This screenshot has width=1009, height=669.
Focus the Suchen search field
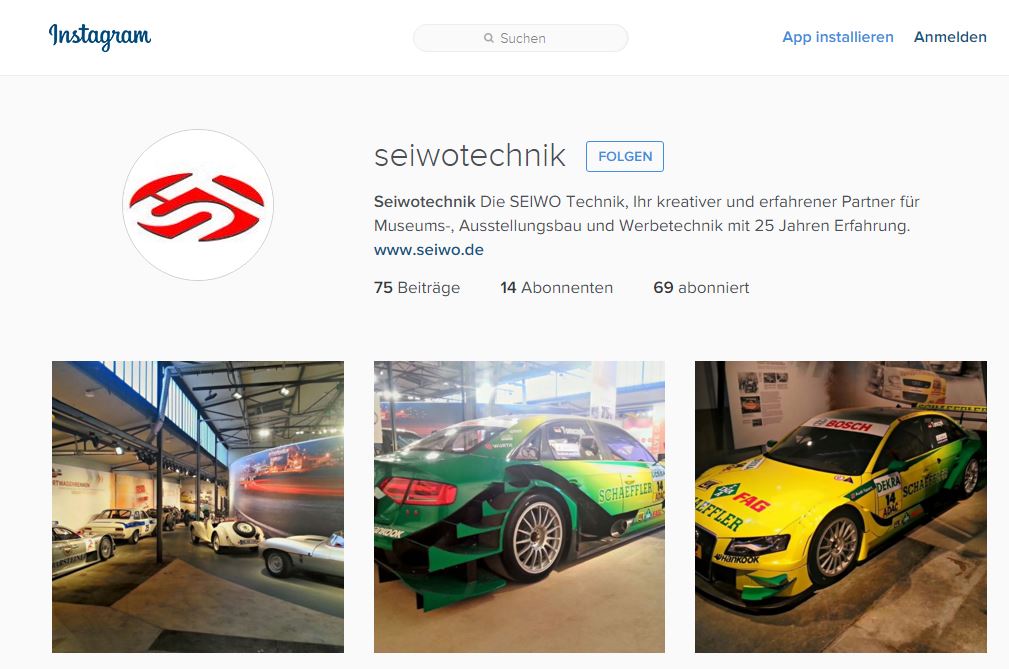521,38
